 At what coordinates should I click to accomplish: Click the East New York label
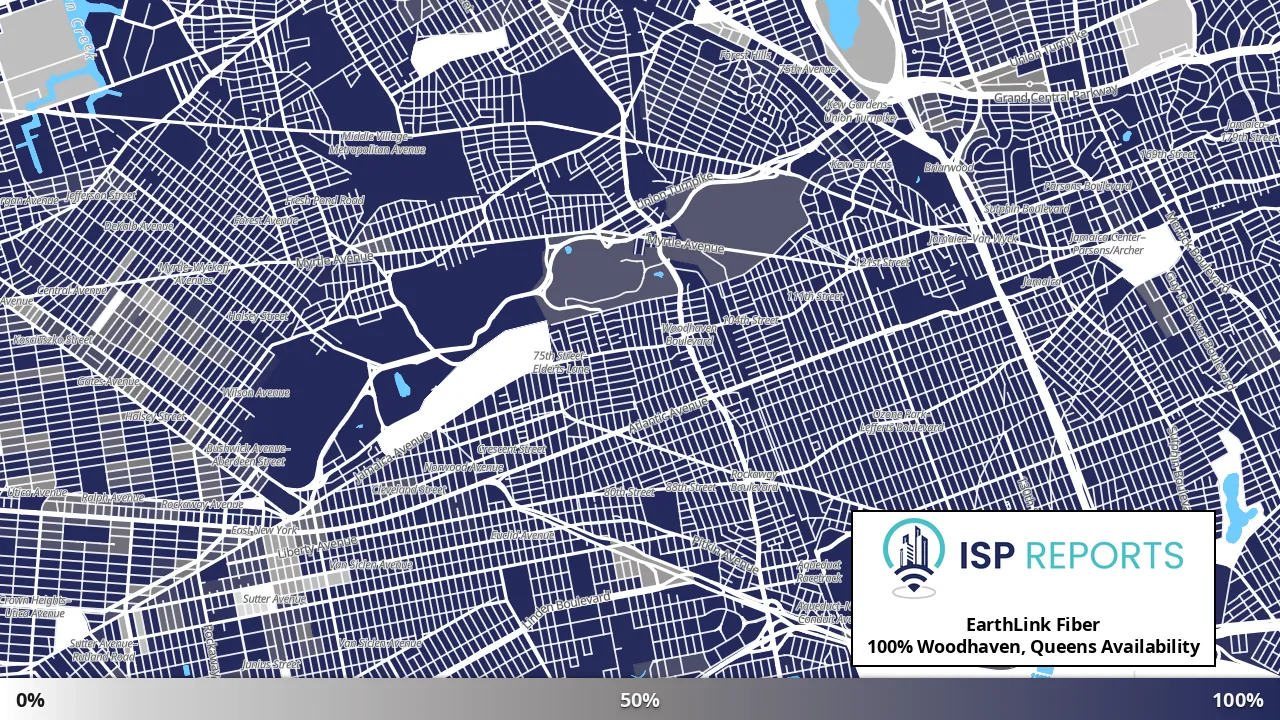tap(265, 529)
